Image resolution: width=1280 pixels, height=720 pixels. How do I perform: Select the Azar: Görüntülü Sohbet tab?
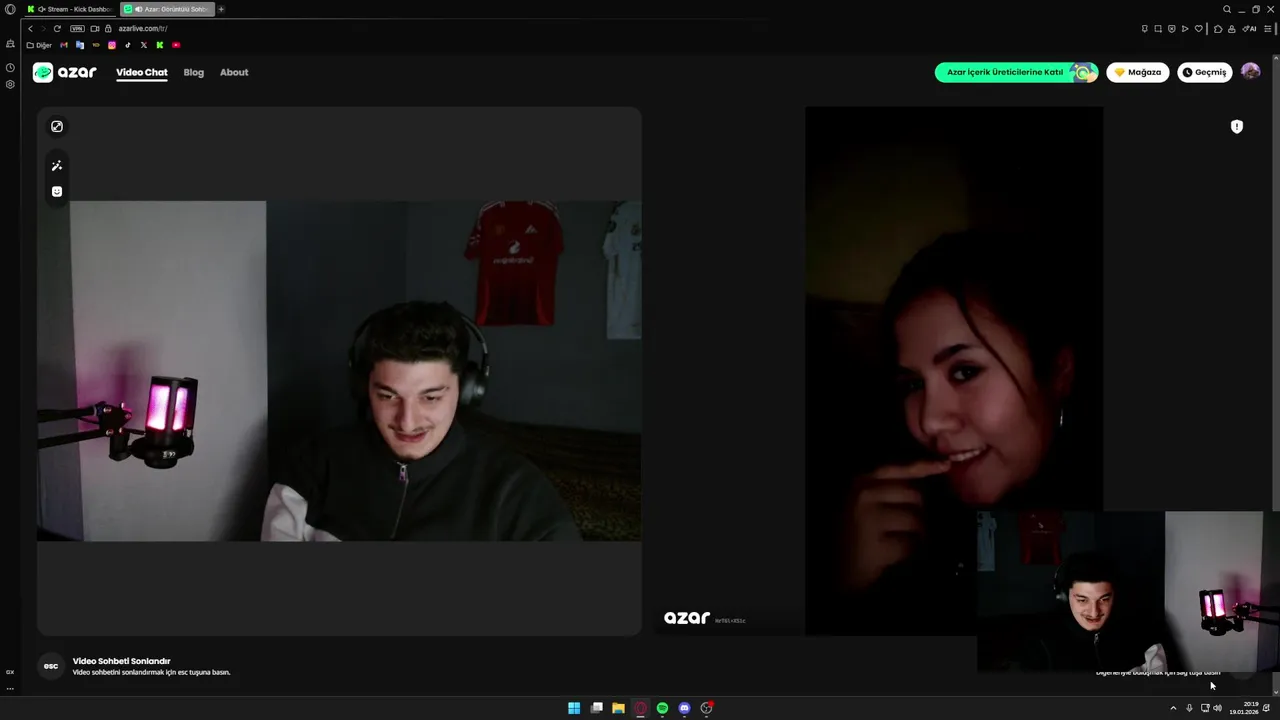coord(166,9)
